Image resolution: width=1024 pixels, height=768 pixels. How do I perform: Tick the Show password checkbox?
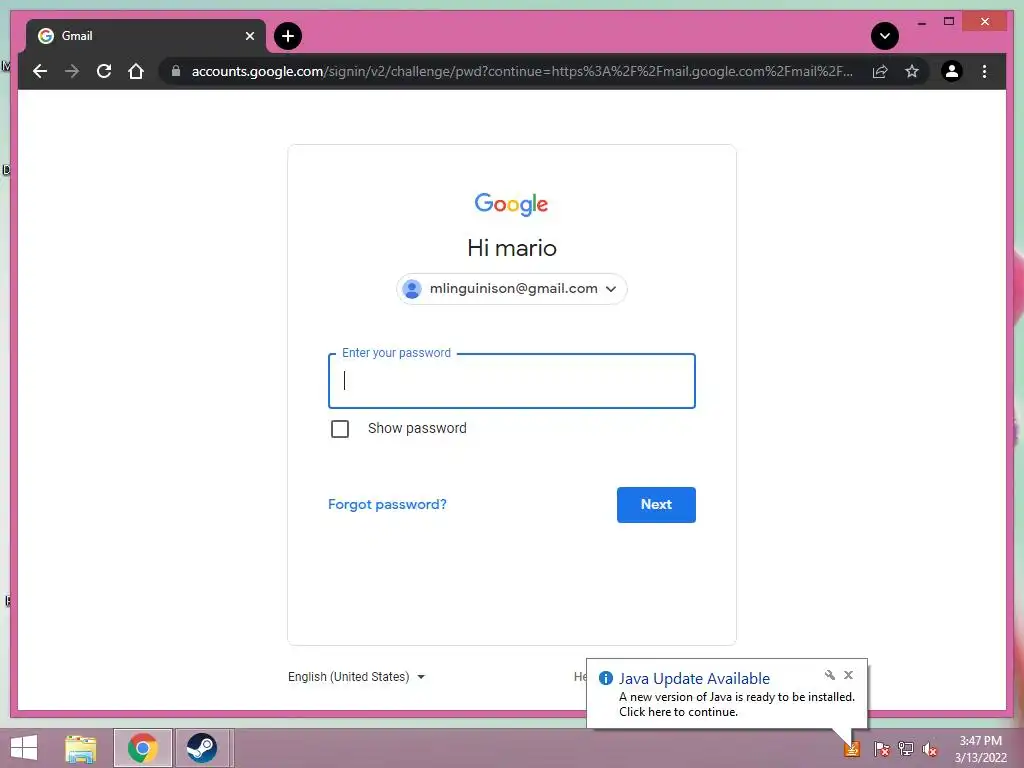pyautogui.click(x=340, y=429)
